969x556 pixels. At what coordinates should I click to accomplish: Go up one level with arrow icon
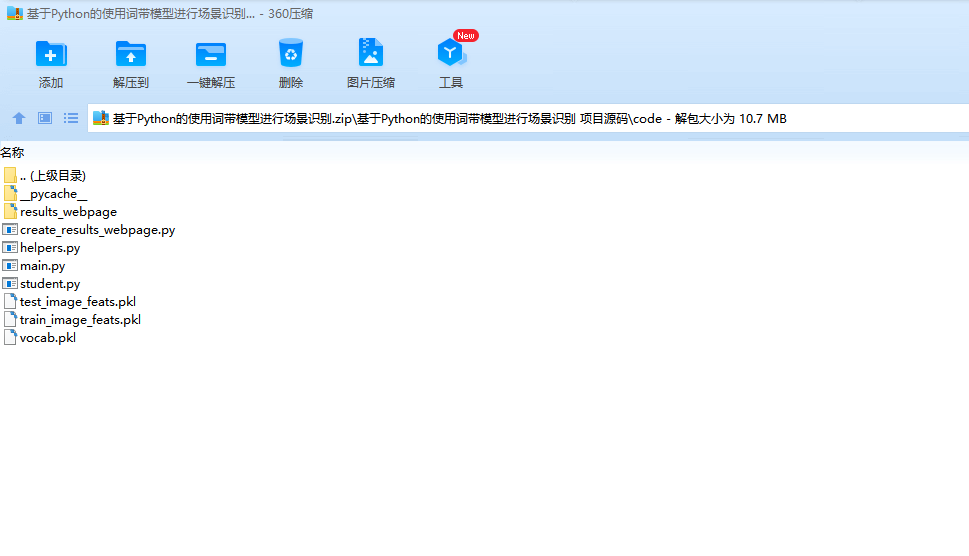pos(19,118)
